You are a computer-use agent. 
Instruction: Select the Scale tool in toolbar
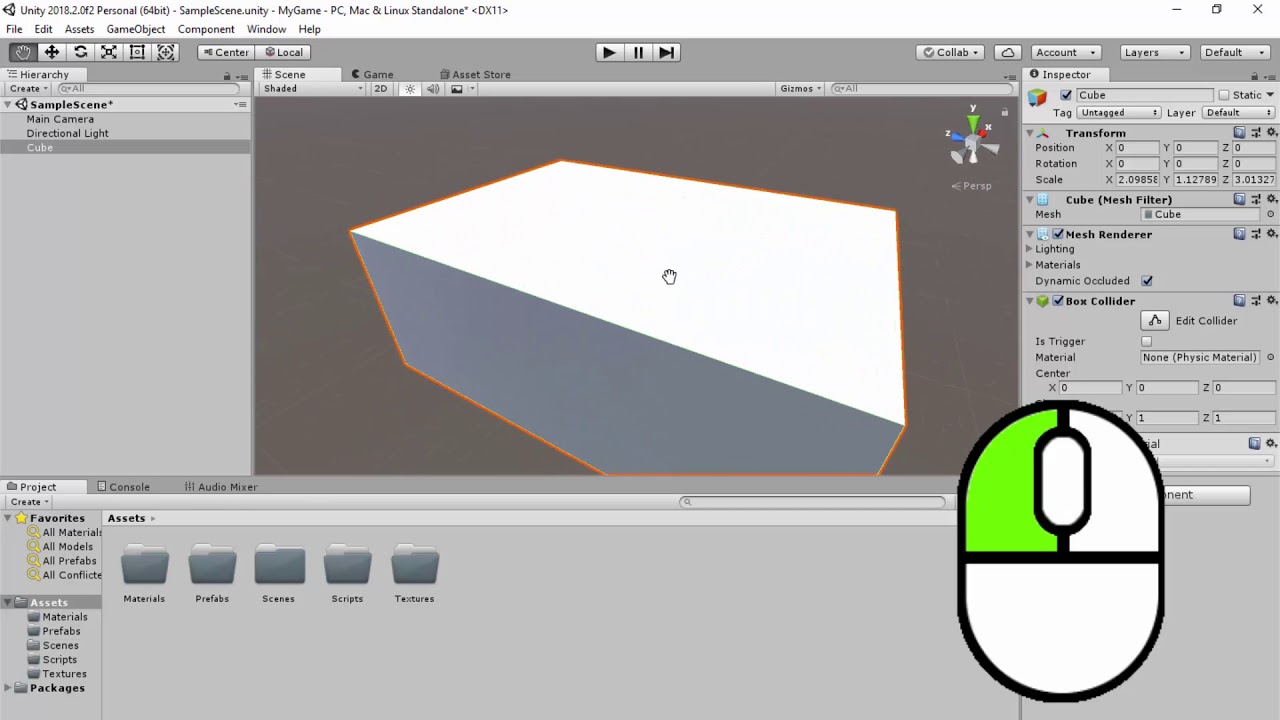pos(109,52)
